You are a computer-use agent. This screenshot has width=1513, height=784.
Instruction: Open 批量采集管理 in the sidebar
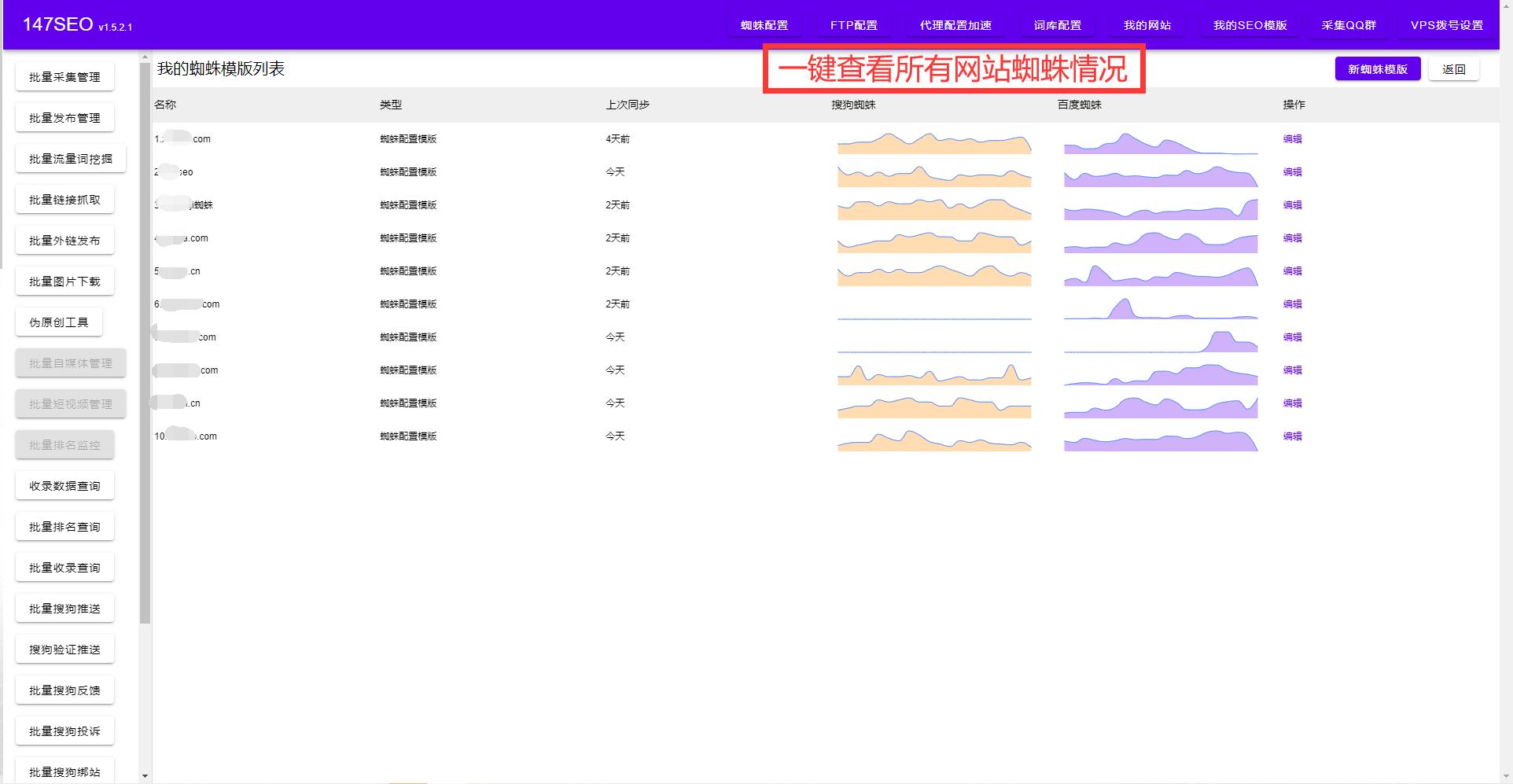[64, 76]
